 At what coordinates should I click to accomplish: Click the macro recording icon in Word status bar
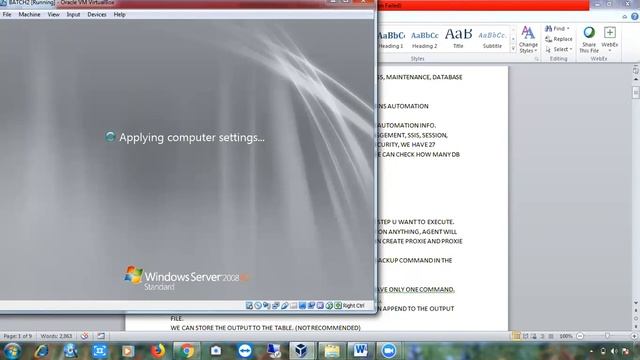101,336
